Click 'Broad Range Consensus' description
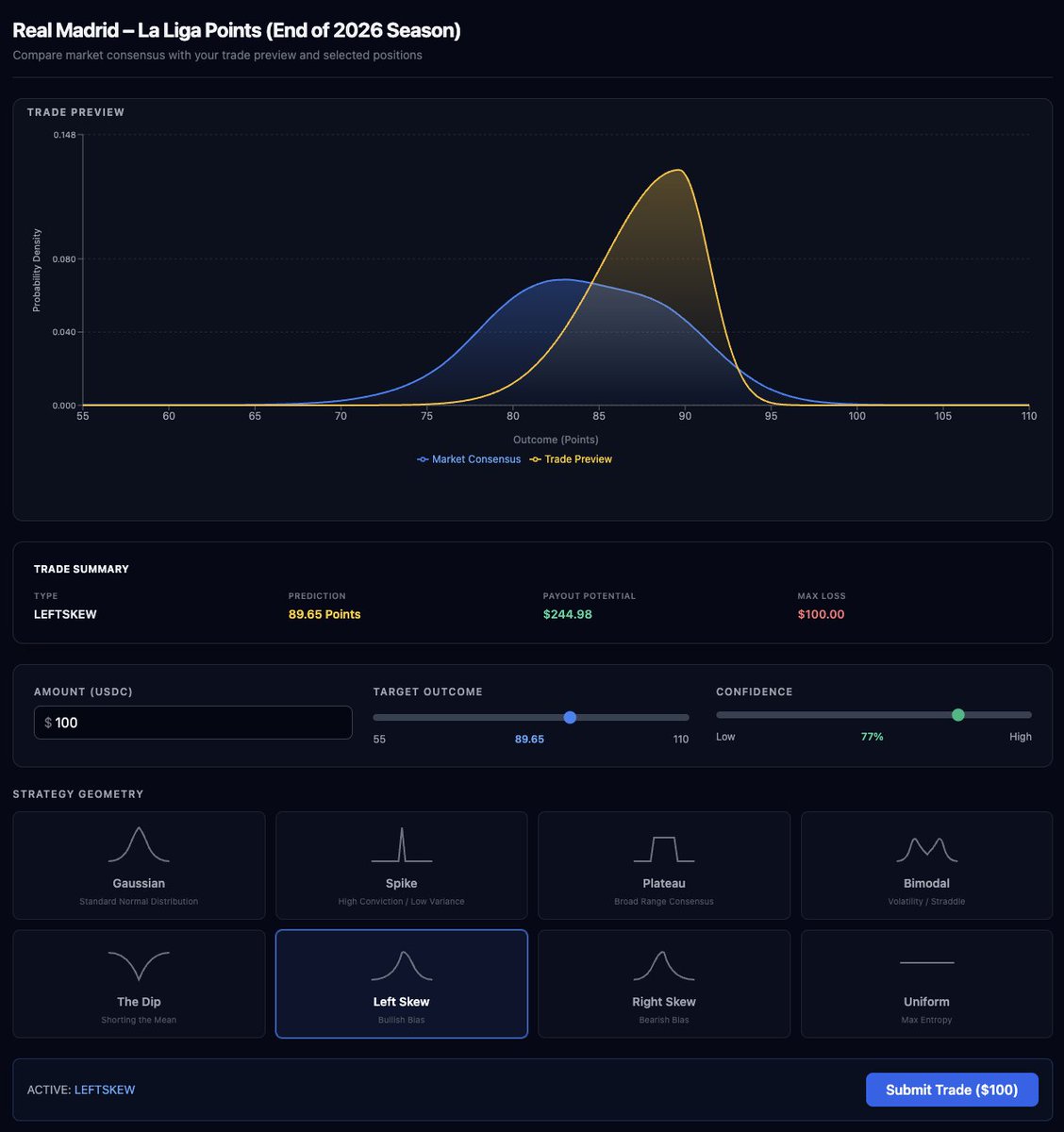1064x1132 pixels. click(x=664, y=902)
